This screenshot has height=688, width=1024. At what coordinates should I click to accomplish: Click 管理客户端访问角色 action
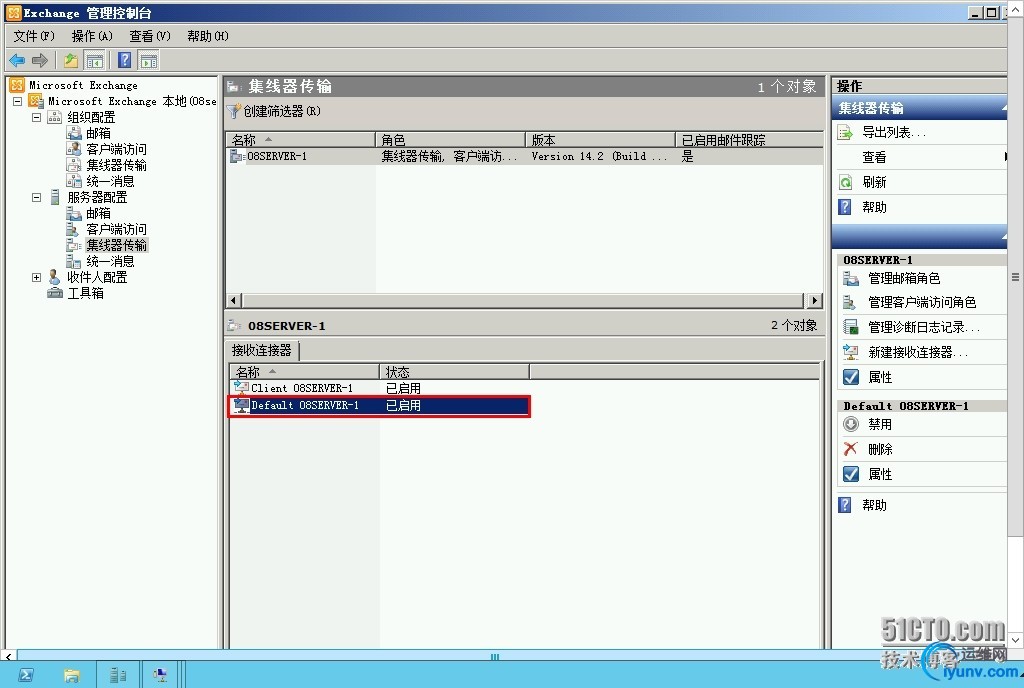[x=921, y=302]
